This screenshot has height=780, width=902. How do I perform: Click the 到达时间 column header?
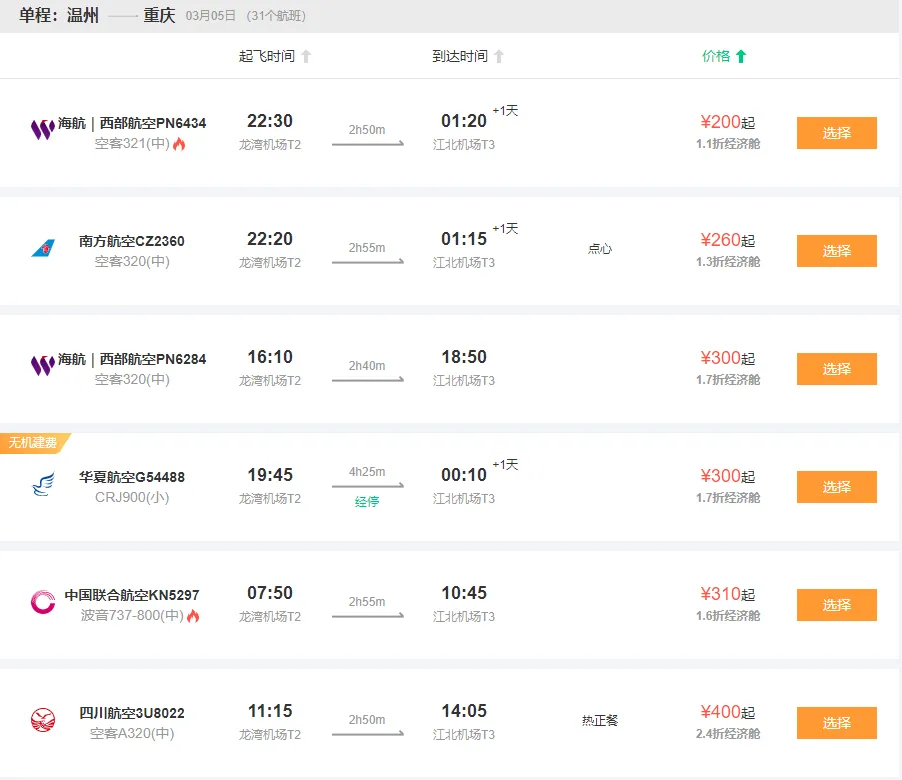(x=459, y=57)
